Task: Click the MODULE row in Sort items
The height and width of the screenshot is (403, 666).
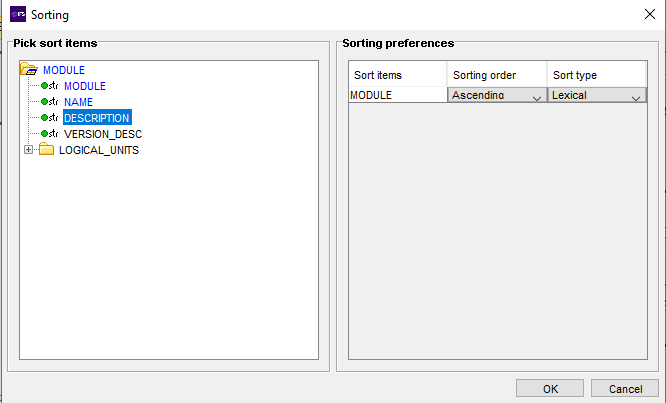Action: coord(398,95)
